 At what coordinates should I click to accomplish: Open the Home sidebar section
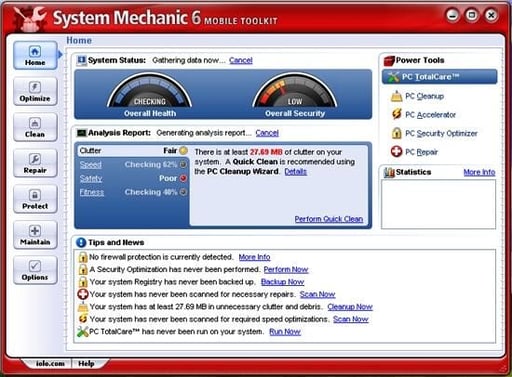click(35, 55)
